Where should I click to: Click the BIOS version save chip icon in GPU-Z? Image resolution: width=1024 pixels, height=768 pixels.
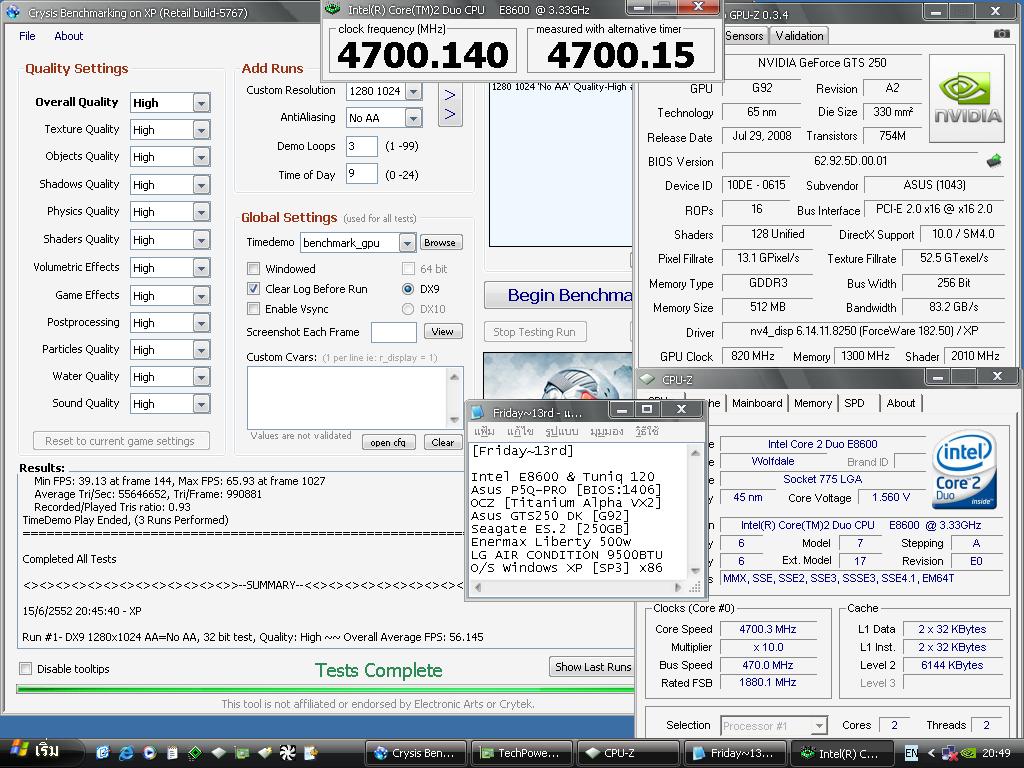994,161
